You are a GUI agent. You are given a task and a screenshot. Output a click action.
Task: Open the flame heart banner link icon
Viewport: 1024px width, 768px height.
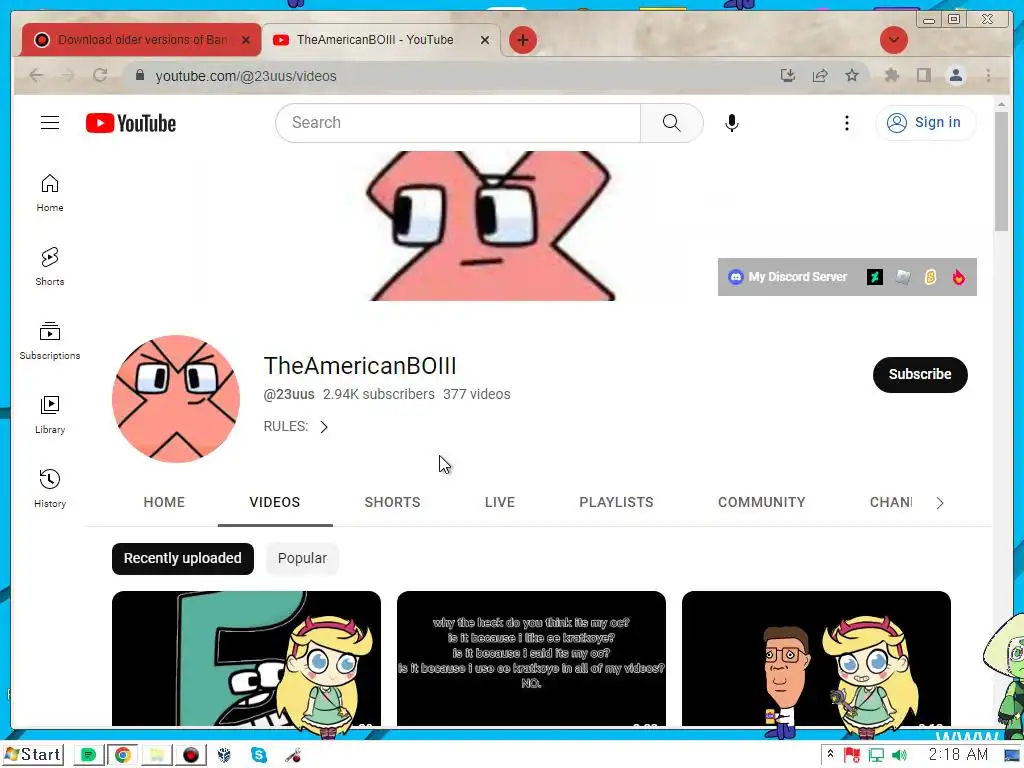958,277
